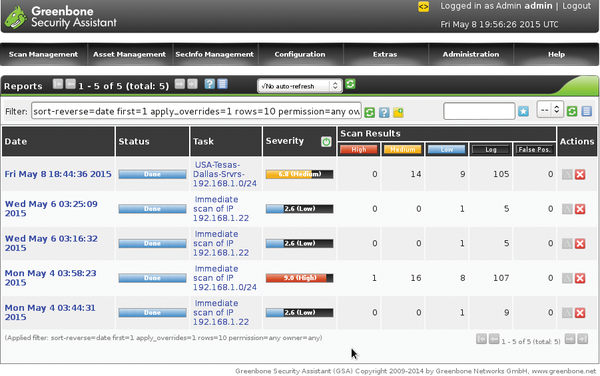Click the filter text input field
This screenshot has height=376, width=600.
coord(196,111)
